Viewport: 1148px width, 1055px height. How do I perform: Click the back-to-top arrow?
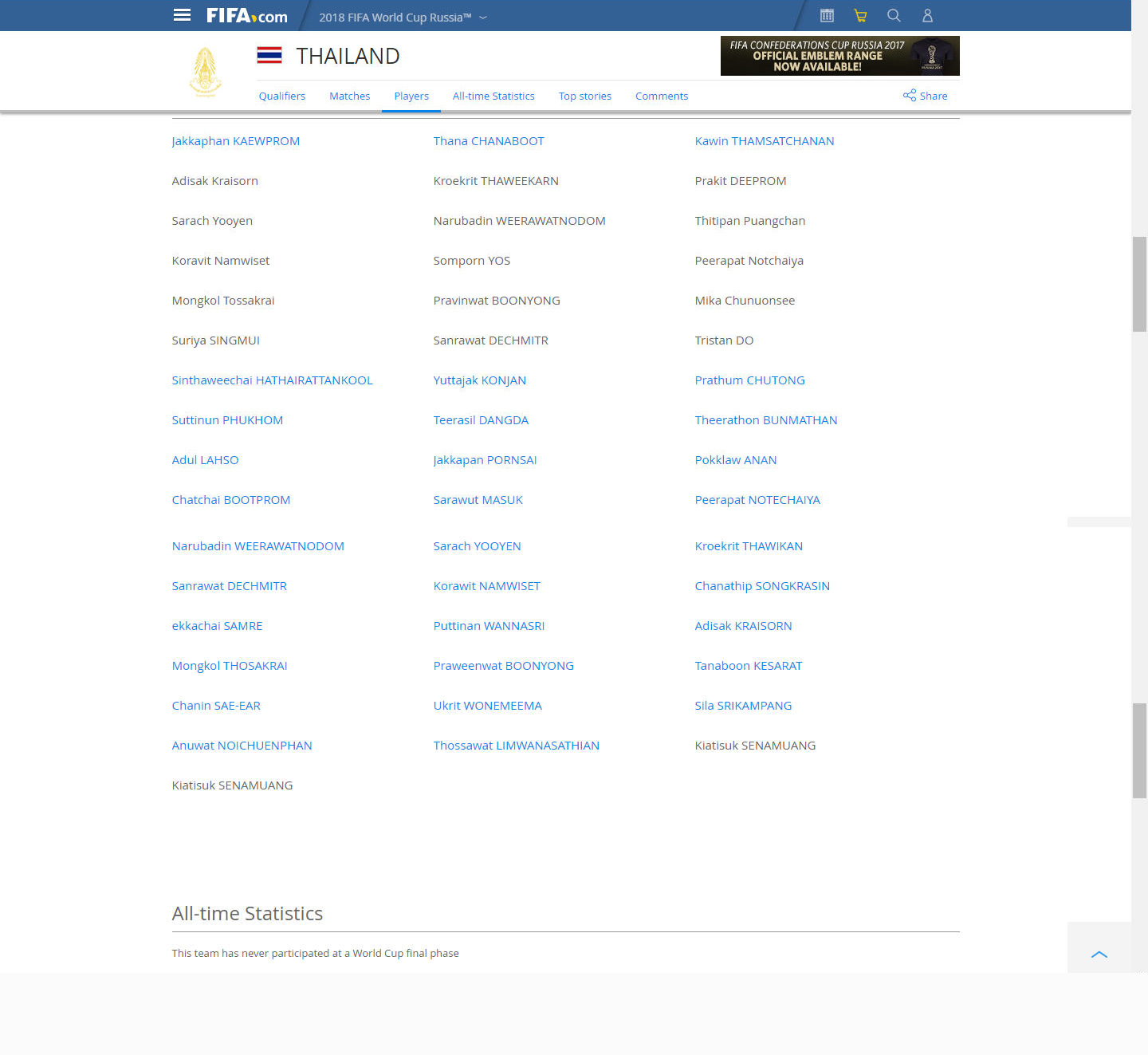point(1099,954)
